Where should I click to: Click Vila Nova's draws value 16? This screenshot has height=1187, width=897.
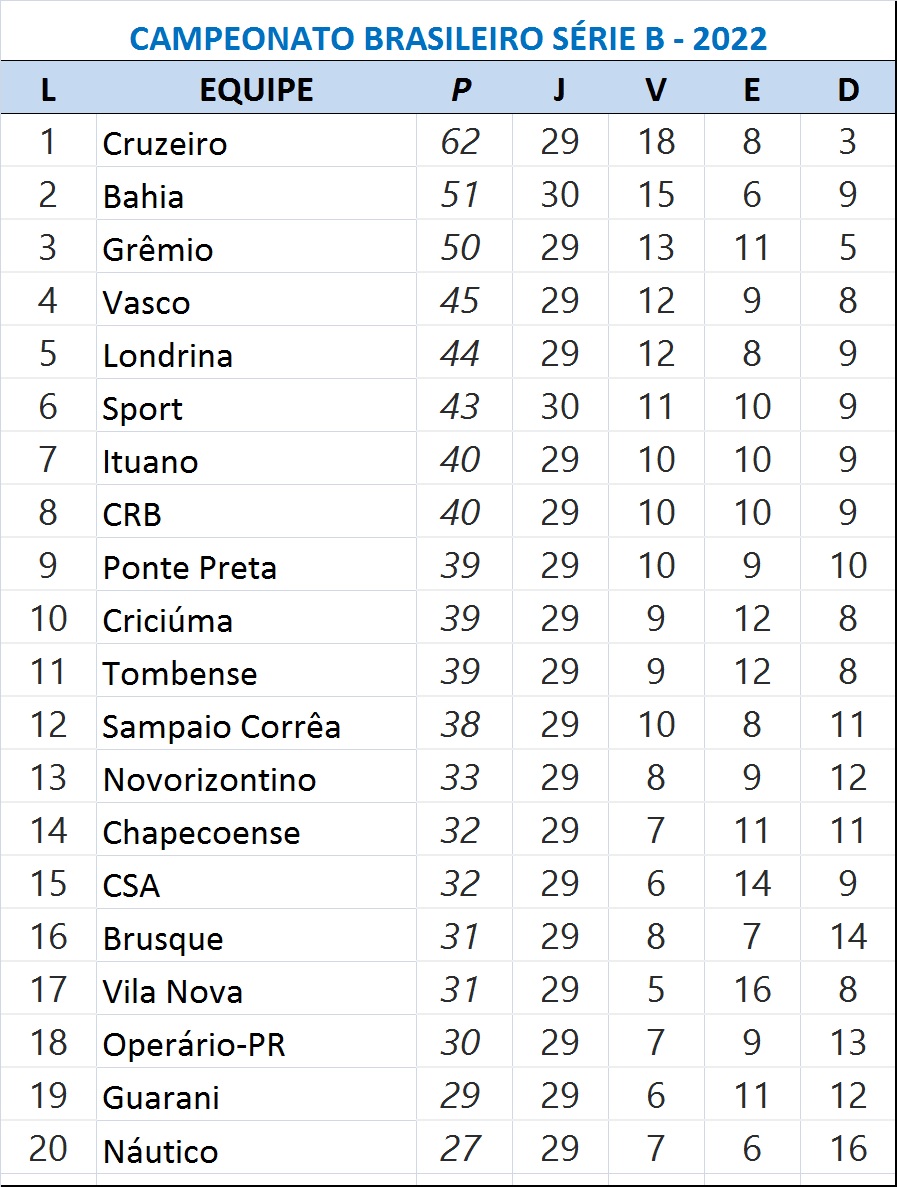pos(752,989)
